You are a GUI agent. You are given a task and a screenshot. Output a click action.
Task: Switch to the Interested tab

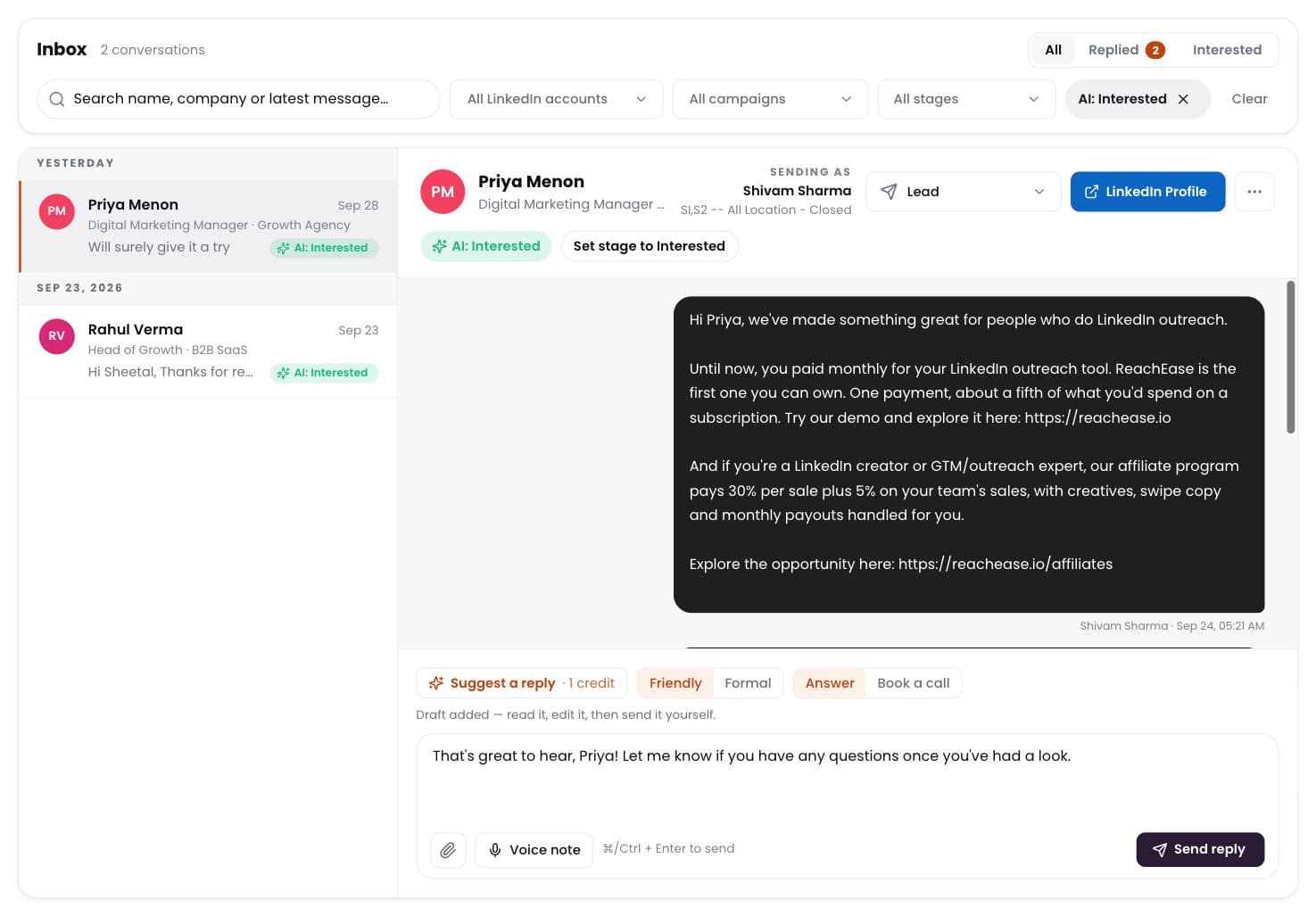(x=1227, y=50)
